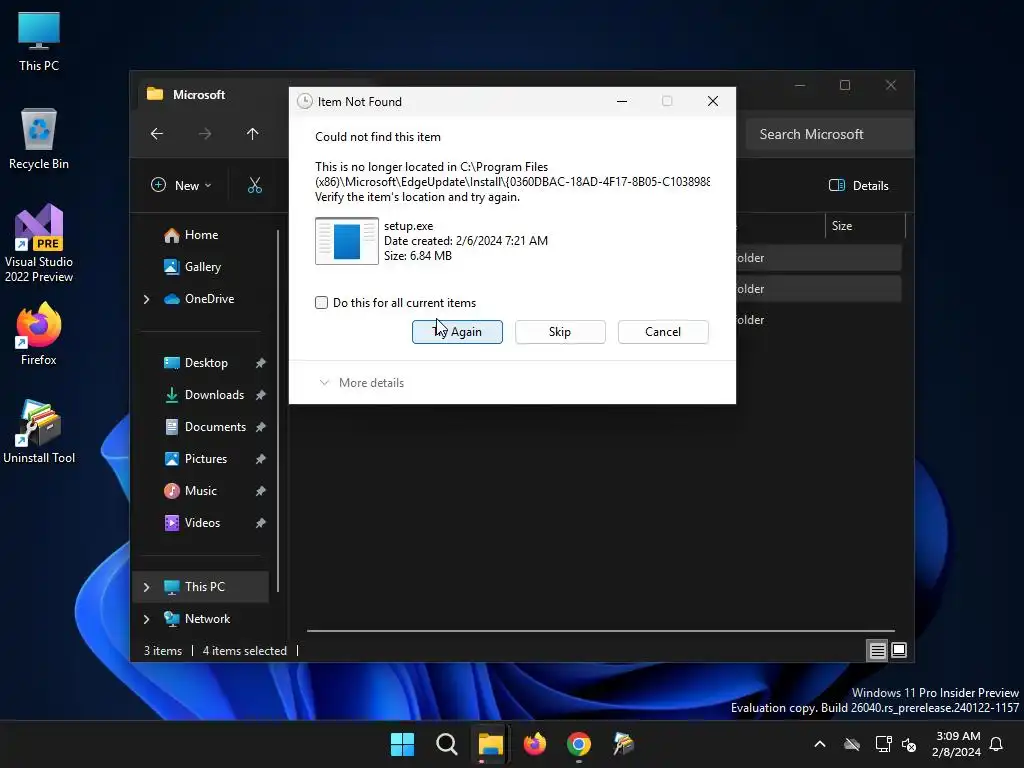Image resolution: width=1024 pixels, height=768 pixels.
Task: Click the forward navigation arrow
Action: point(205,134)
